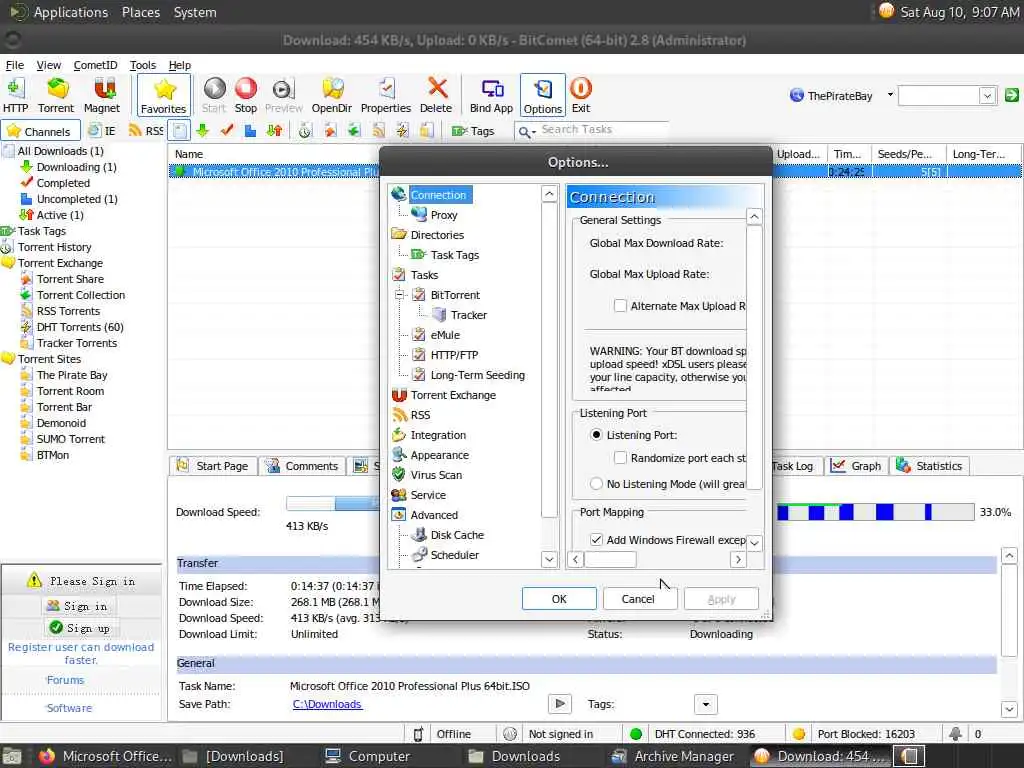Select the Listening Port radio button

click(x=596, y=435)
